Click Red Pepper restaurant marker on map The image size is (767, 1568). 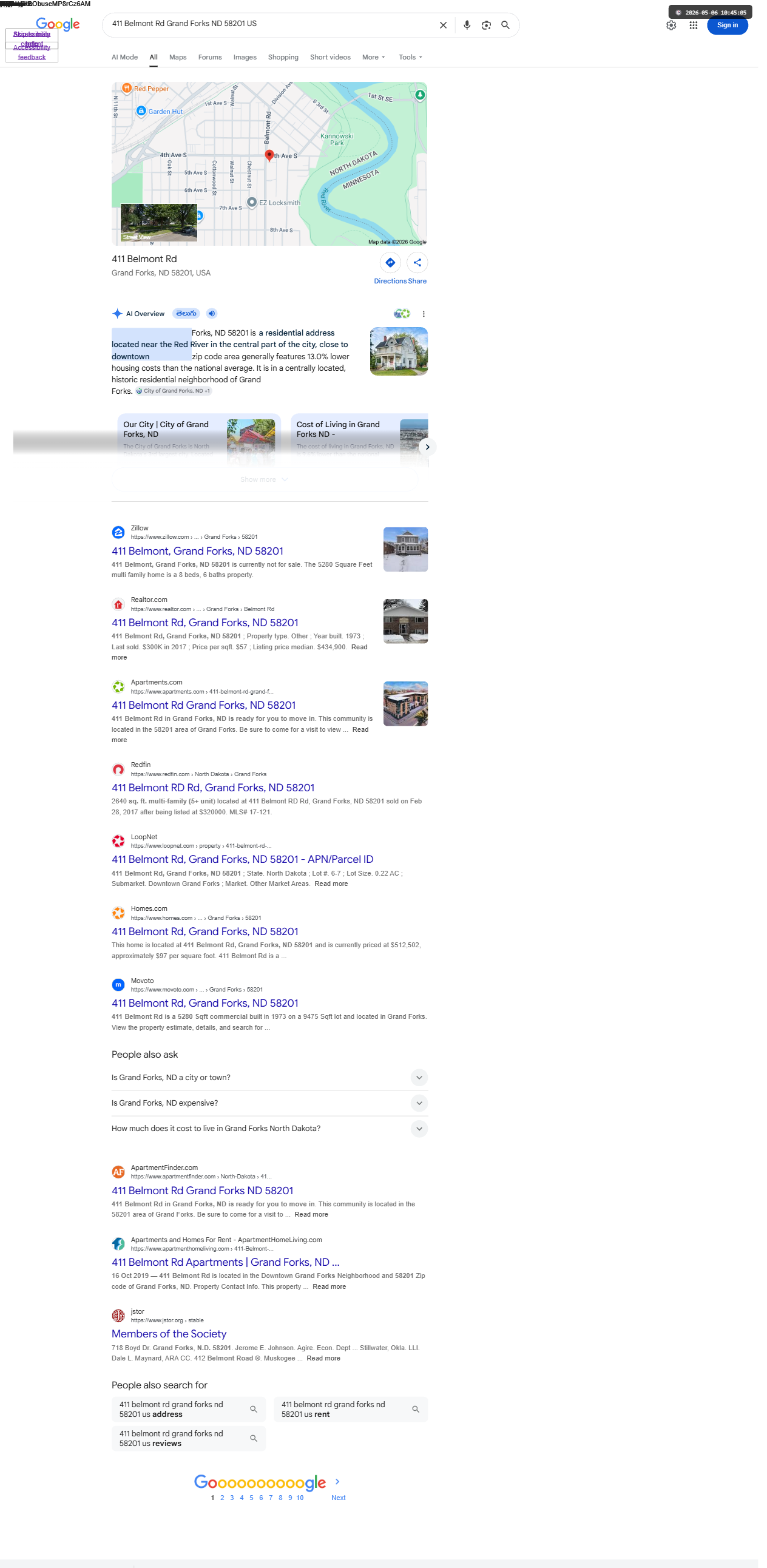click(127, 88)
